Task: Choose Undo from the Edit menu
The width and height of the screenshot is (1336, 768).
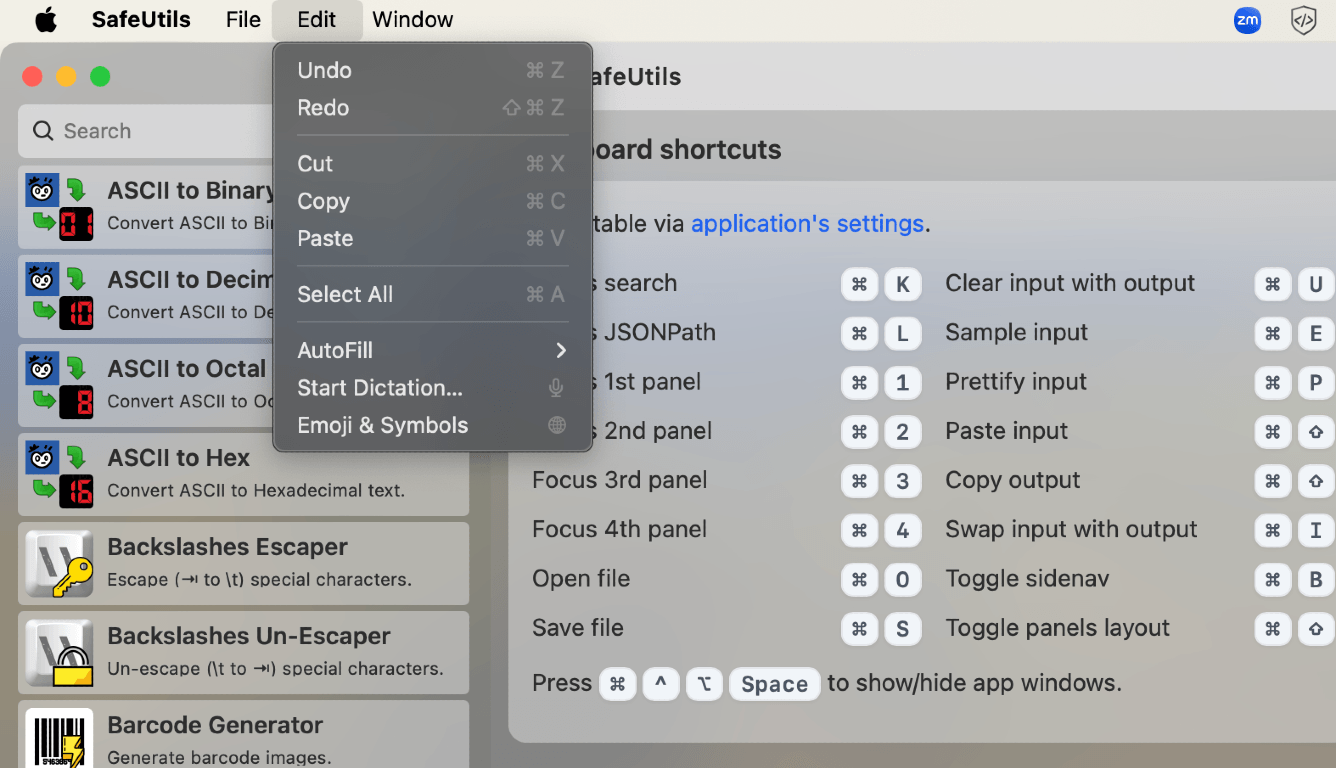Action: click(x=433, y=70)
